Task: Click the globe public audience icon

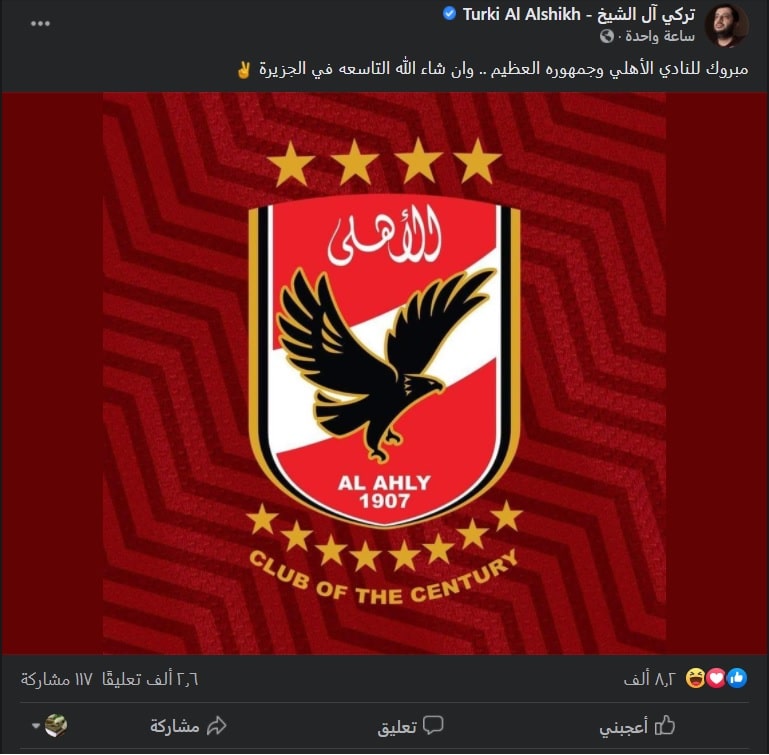Action: 607,36
